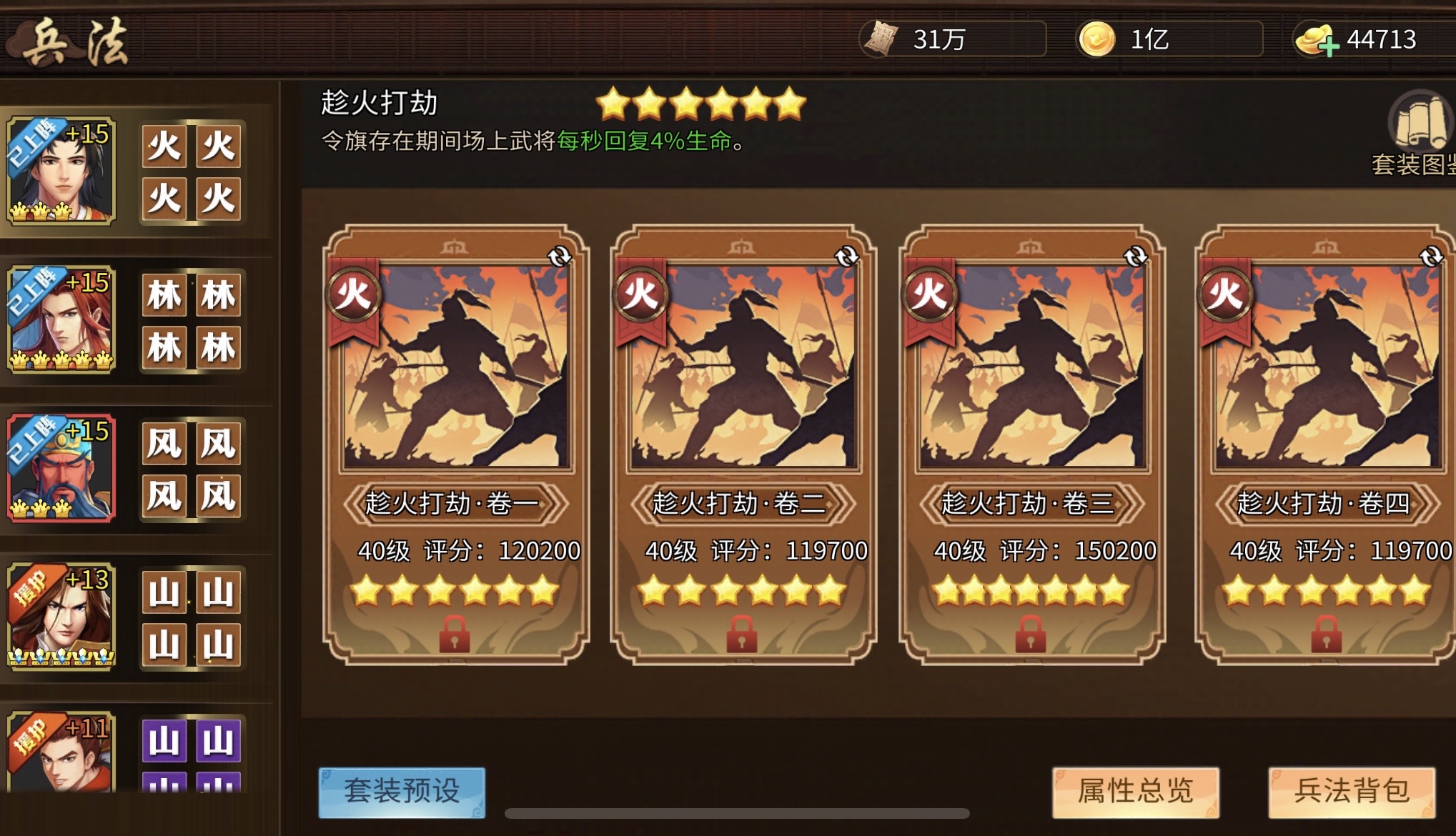1456x836 pixels.
Task: Click the horizontal scrollbar below the cards
Action: tap(737, 813)
